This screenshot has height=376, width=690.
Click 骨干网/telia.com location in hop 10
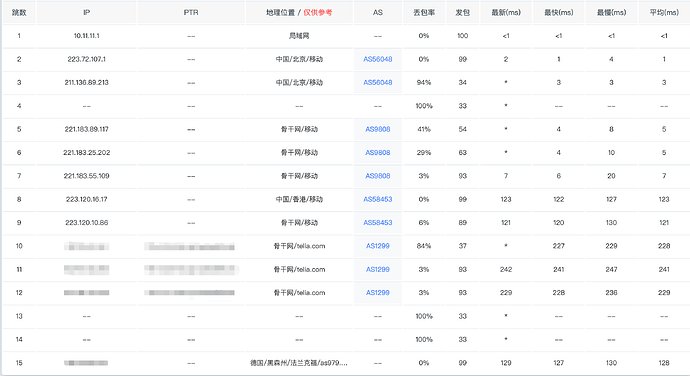[x=299, y=246]
